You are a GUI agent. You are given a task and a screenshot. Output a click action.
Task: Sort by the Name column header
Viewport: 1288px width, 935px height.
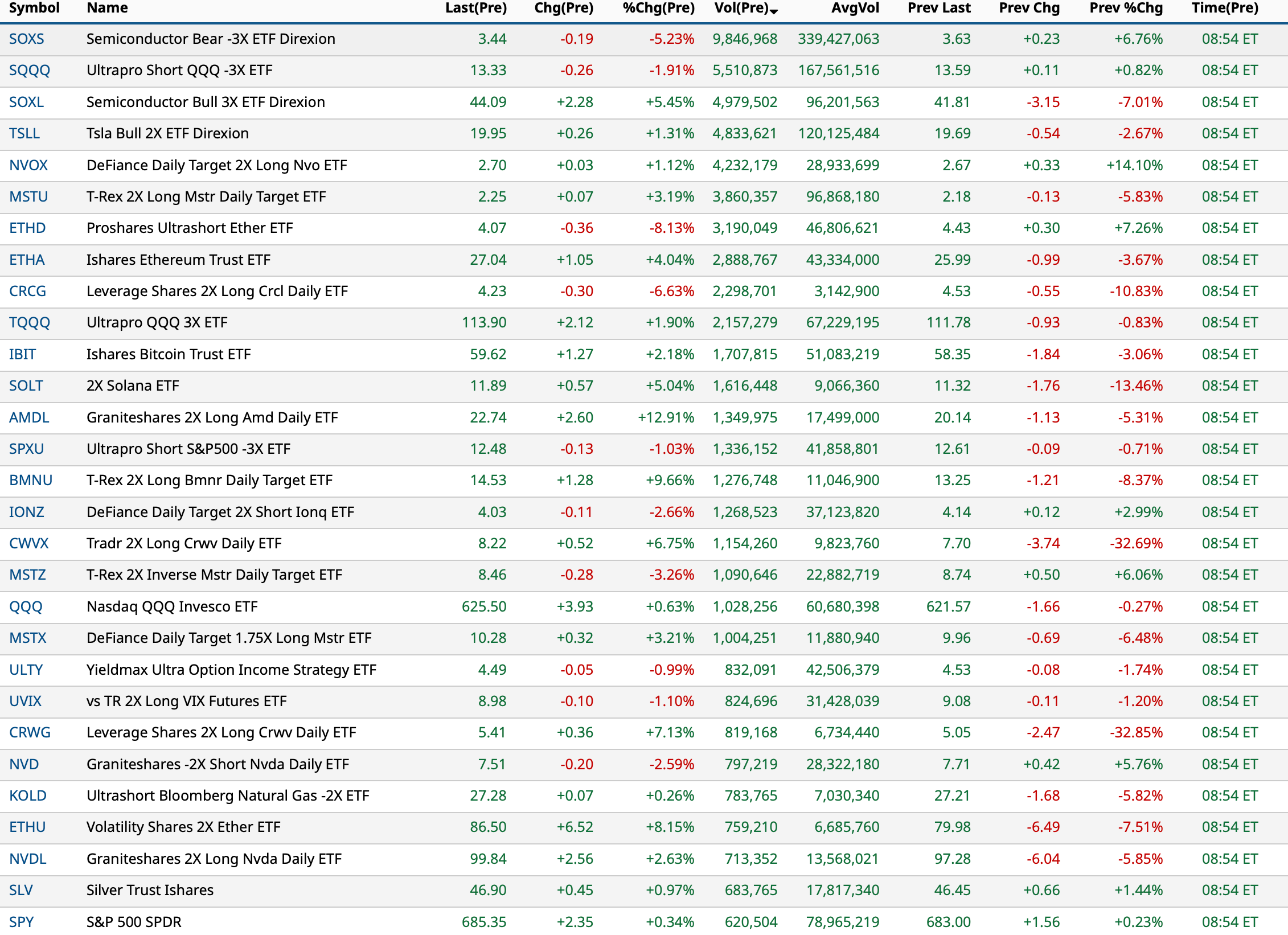(x=107, y=8)
